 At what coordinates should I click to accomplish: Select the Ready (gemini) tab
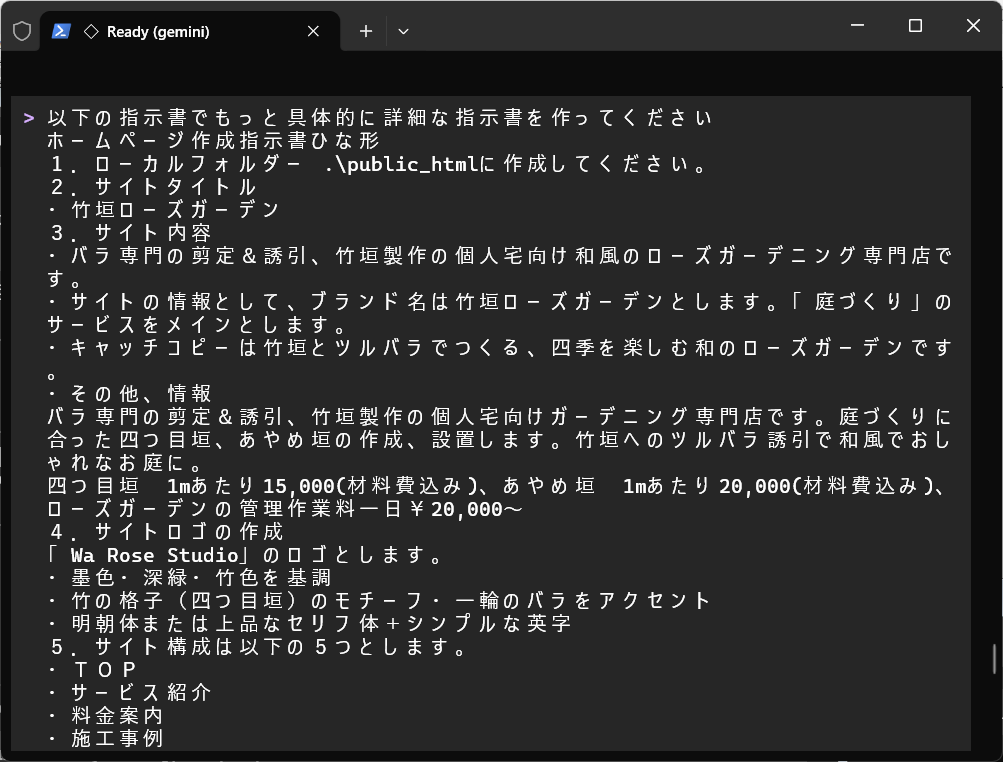[x=190, y=31]
